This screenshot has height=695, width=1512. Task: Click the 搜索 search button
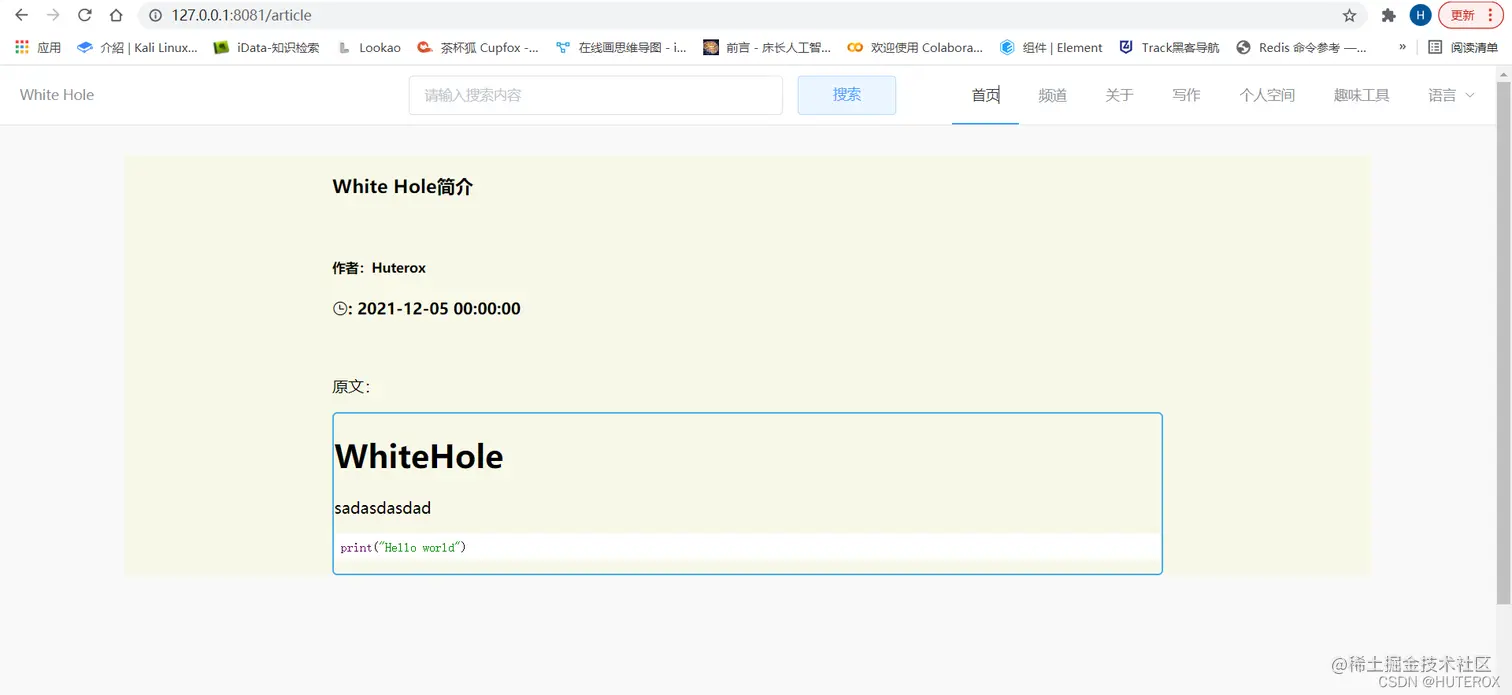point(846,94)
